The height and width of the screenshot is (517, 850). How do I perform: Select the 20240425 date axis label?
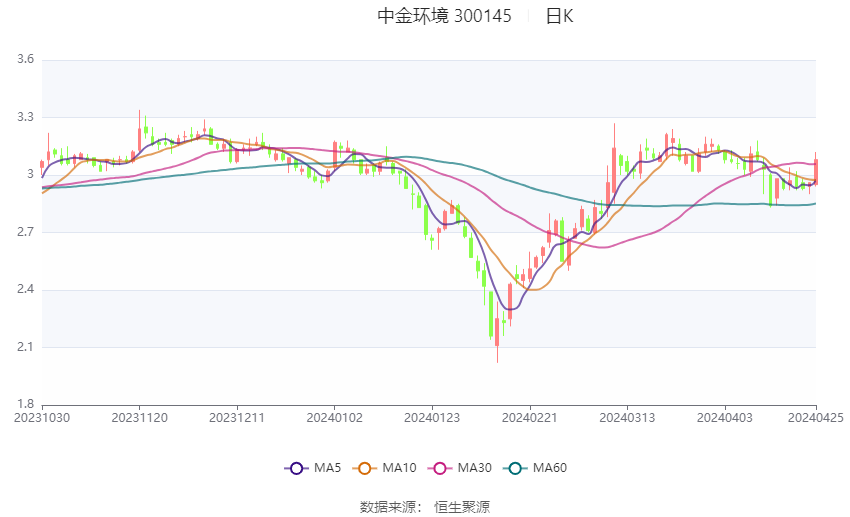pos(815,418)
